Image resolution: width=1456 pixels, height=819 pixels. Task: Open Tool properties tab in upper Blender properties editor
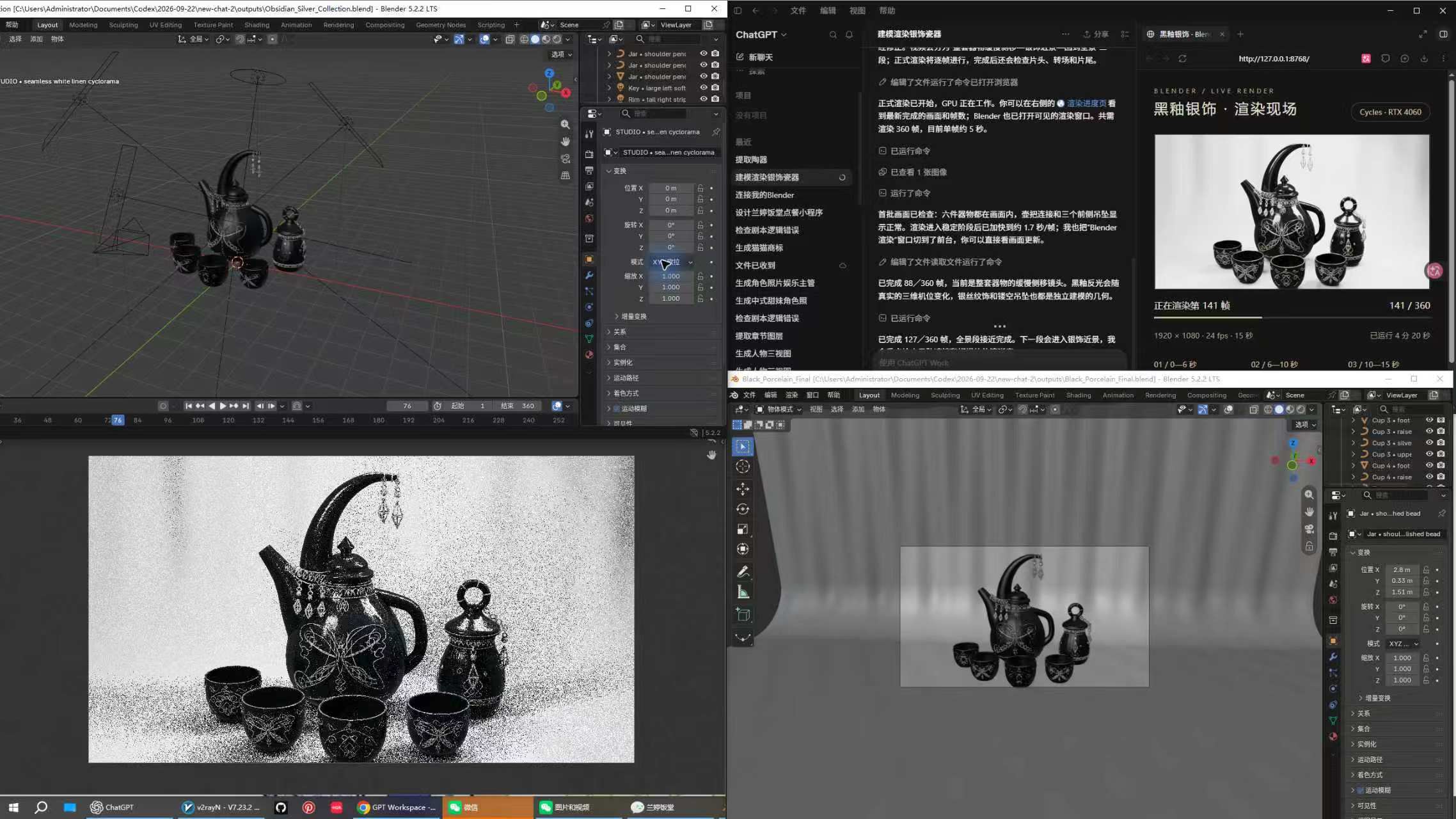click(589, 134)
